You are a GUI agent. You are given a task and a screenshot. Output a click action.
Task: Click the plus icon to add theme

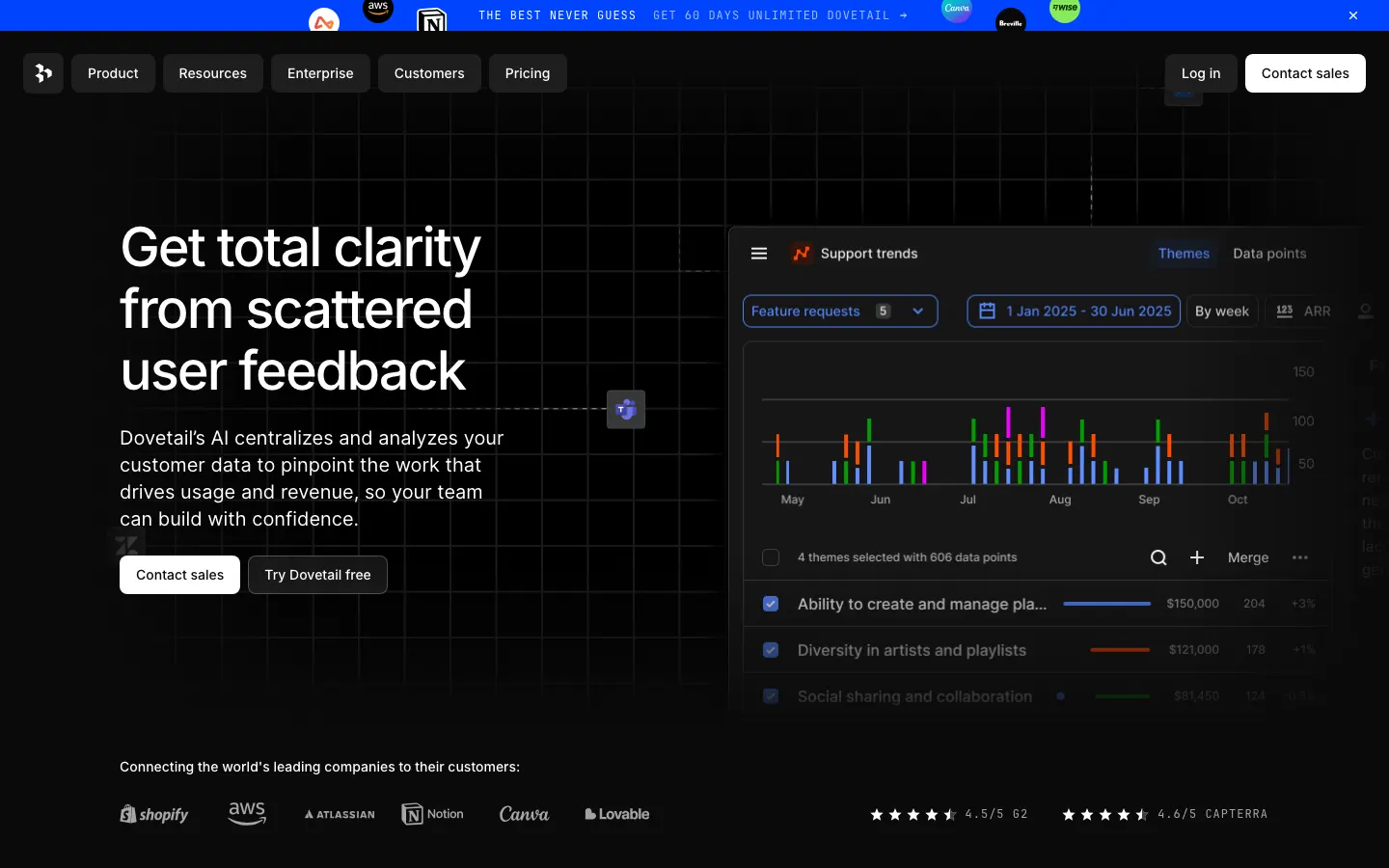(1197, 557)
